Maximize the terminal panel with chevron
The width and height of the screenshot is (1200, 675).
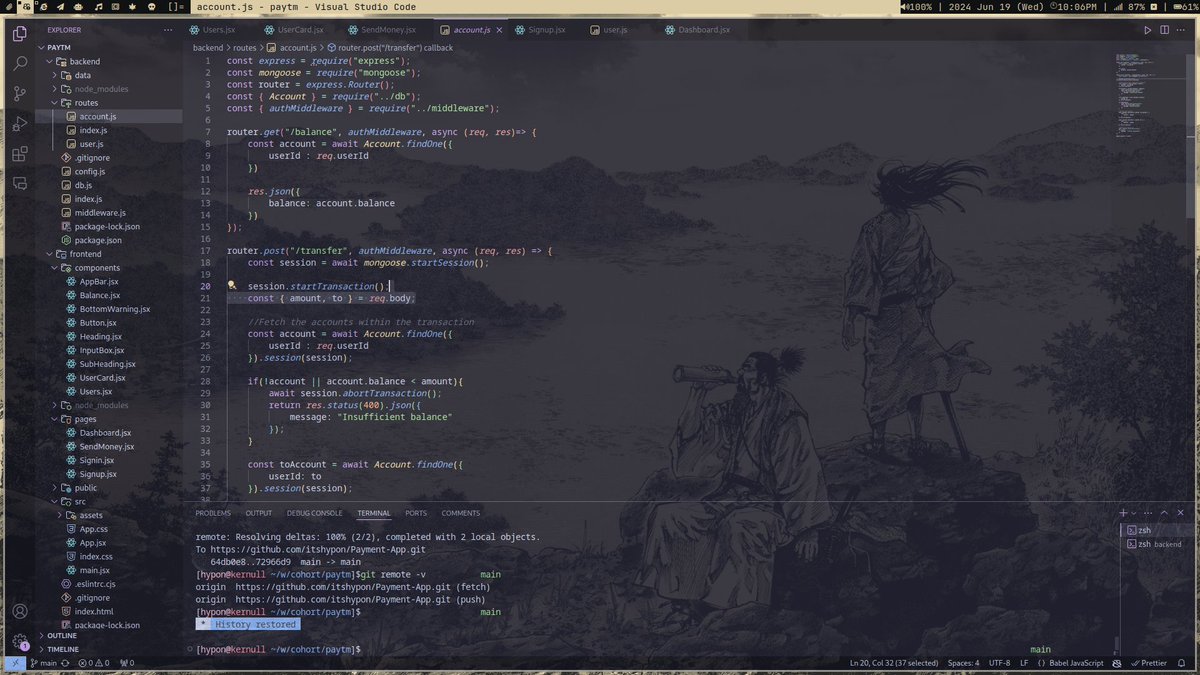click(x=1165, y=513)
